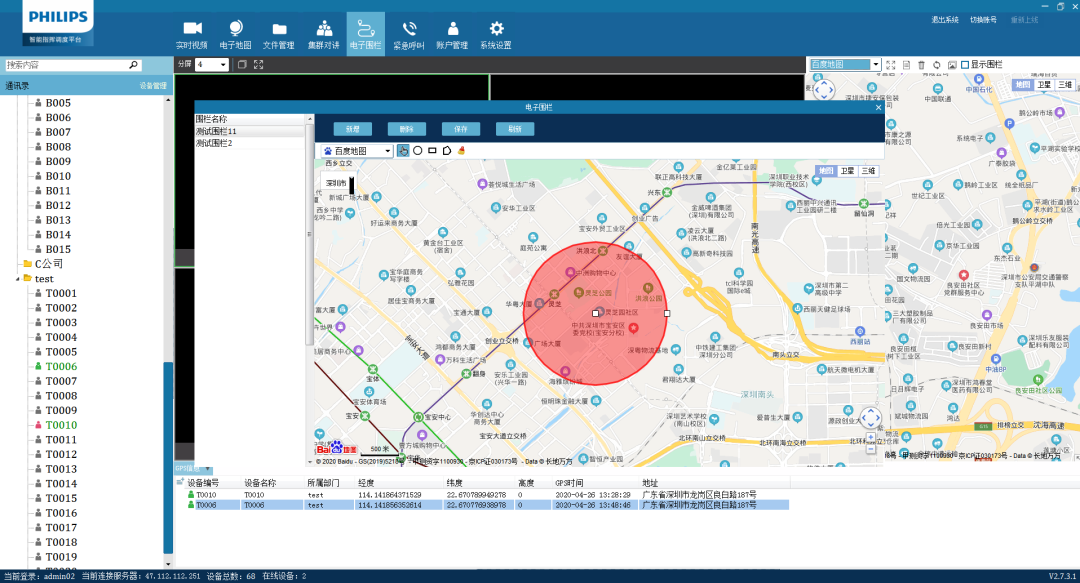Click the 保存 save fence button
This screenshot has width=1080, height=583.
[461, 129]
